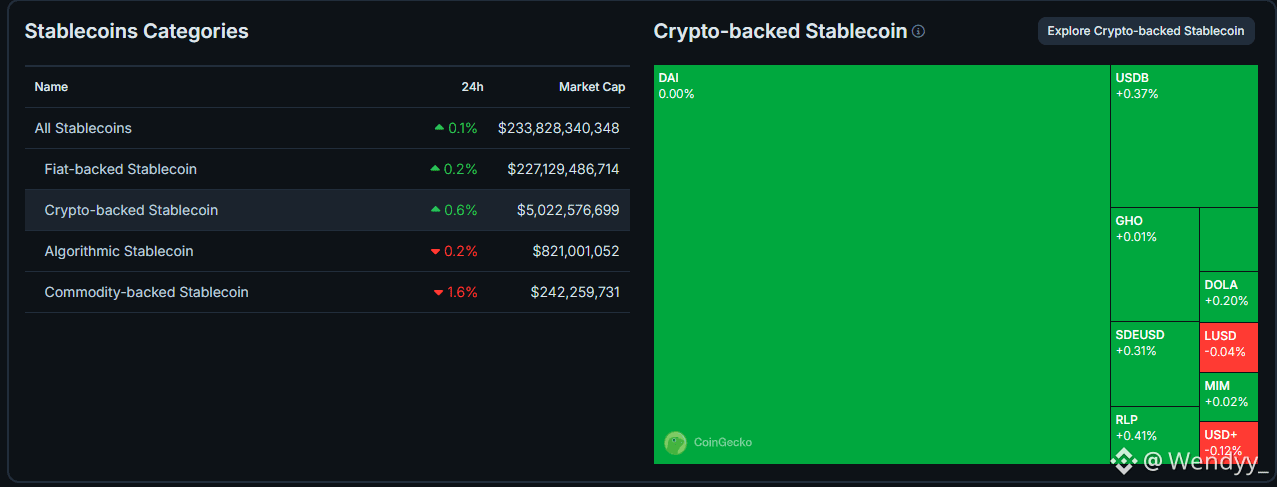Click the green up arrow in Fiat-backed row

[435, 169]
